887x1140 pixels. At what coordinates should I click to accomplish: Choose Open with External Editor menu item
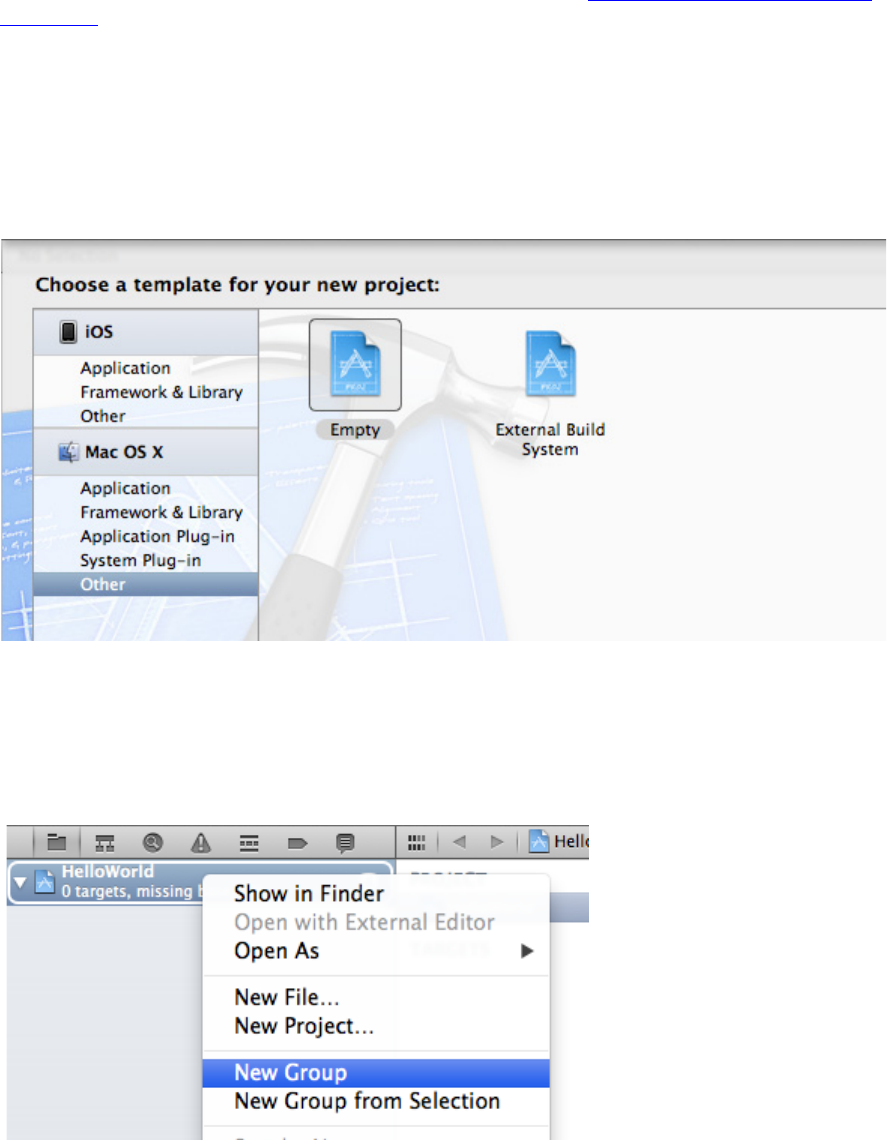point(376,922)
